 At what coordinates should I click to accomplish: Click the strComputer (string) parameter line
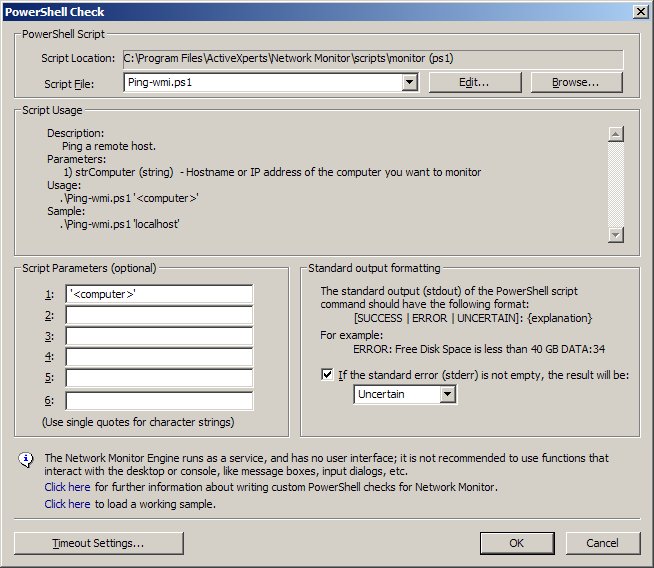[272, 172]
